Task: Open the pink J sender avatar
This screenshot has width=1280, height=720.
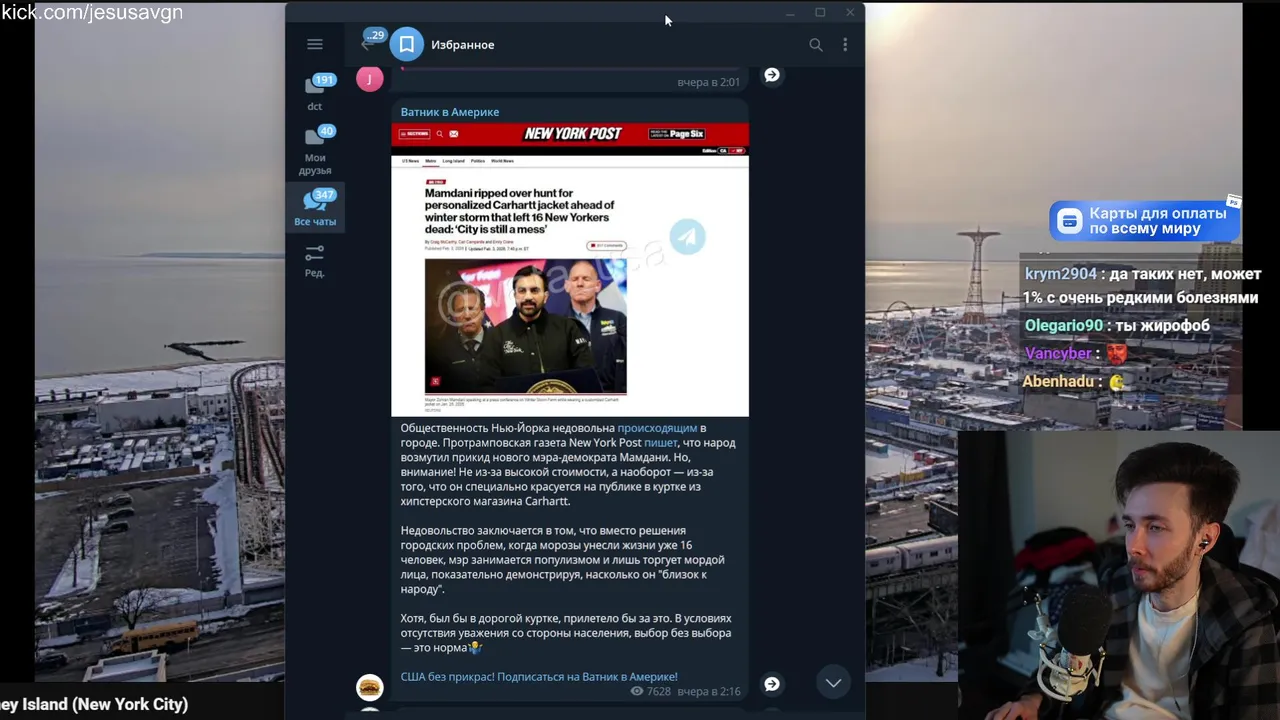Action: coord(370,79)
